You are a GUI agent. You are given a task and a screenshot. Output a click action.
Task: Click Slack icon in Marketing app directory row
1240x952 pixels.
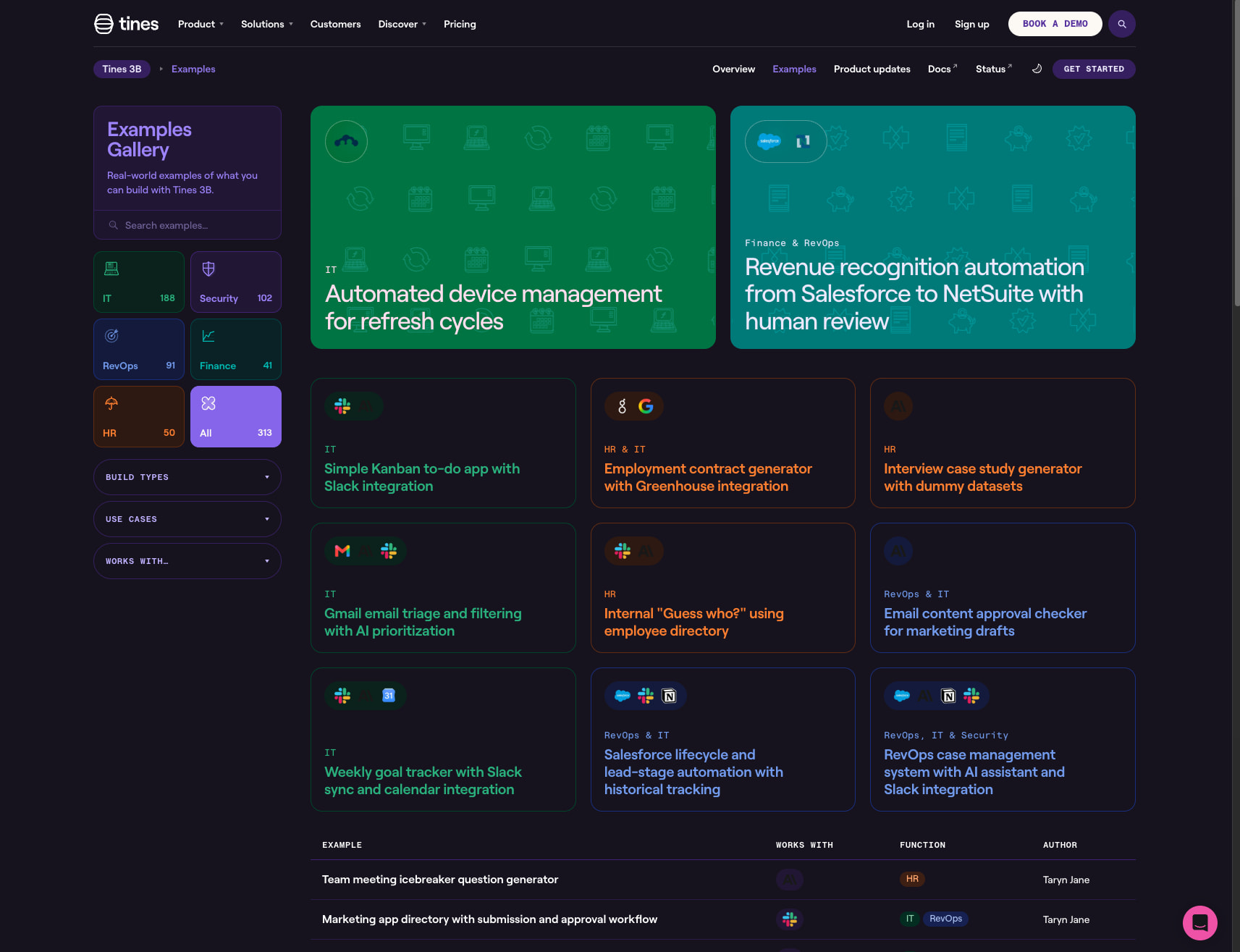790,919
